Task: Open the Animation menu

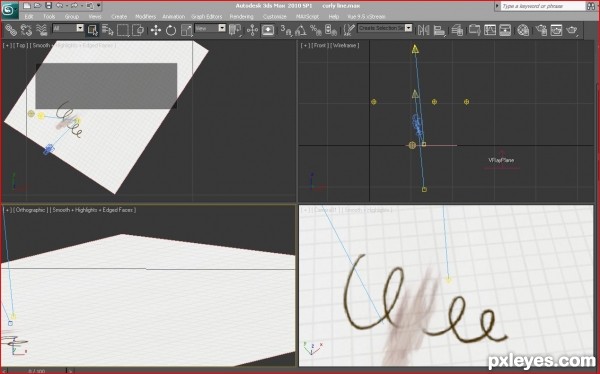Action: [173, 16]
